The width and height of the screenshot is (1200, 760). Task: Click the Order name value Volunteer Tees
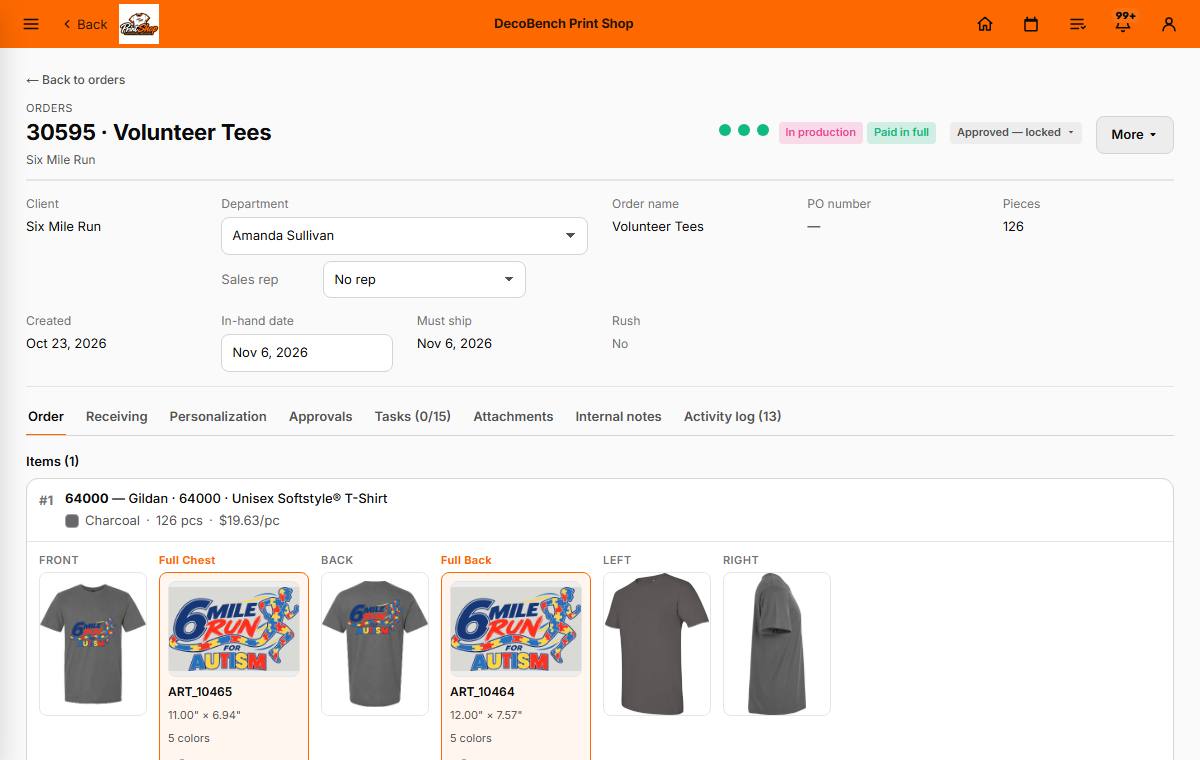[x=658, y=226]
